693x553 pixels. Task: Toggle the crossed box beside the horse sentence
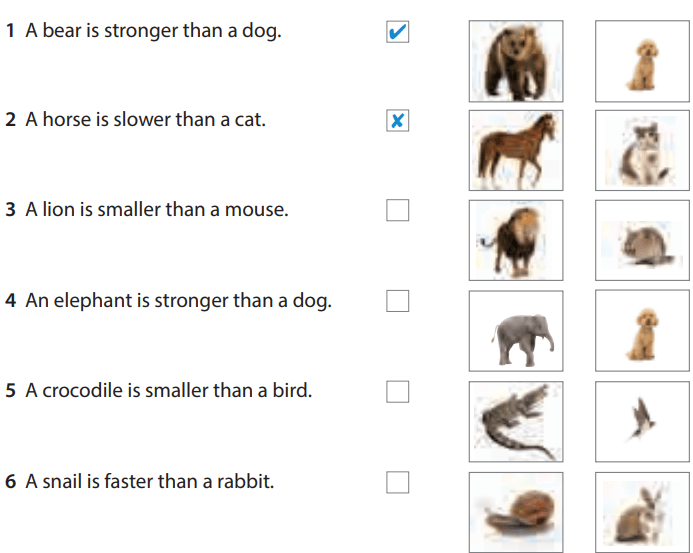pyautogui.click(x=397, y=122)
